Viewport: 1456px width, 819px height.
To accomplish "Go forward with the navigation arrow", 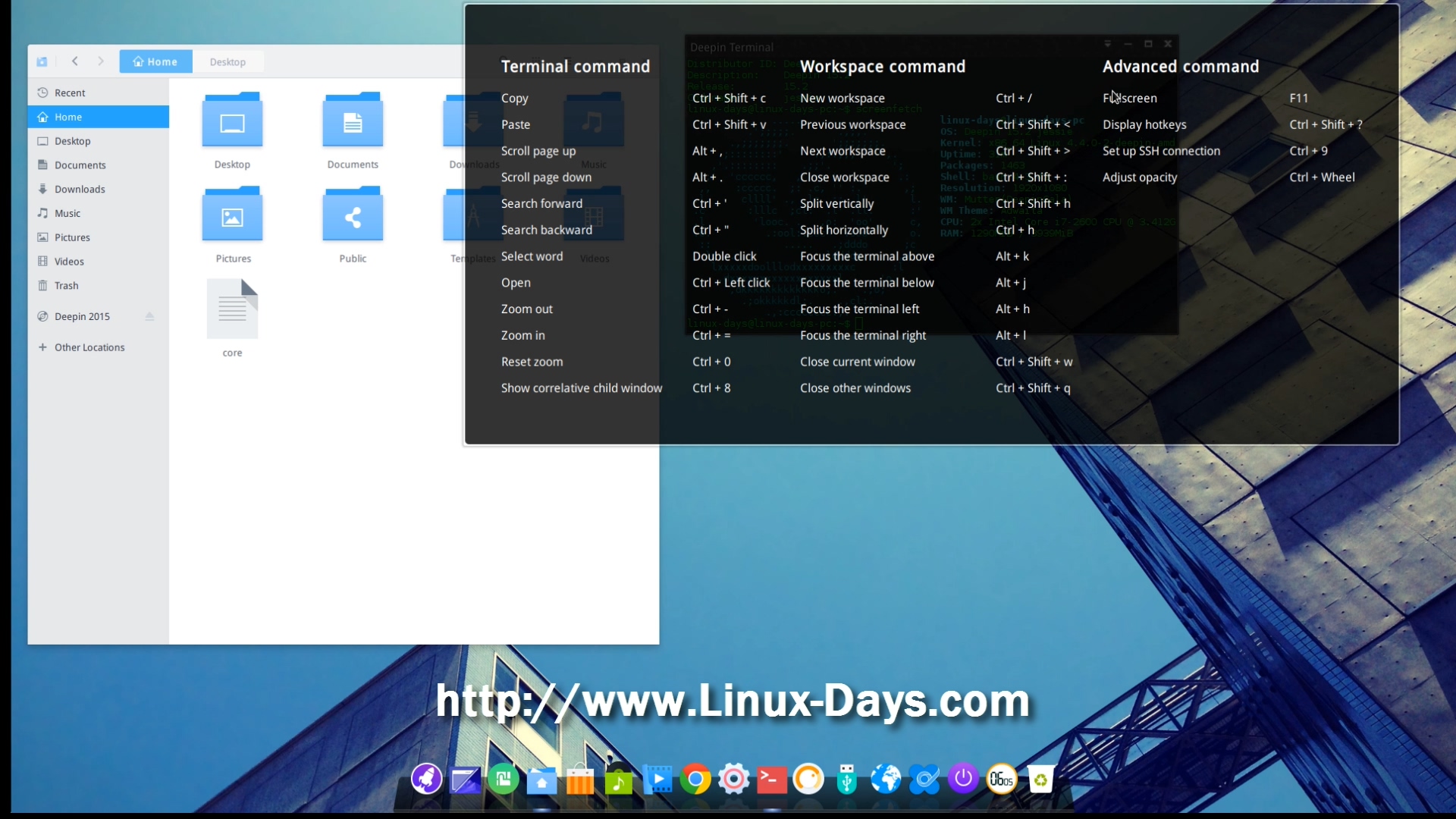I will [x=101, y=61].
